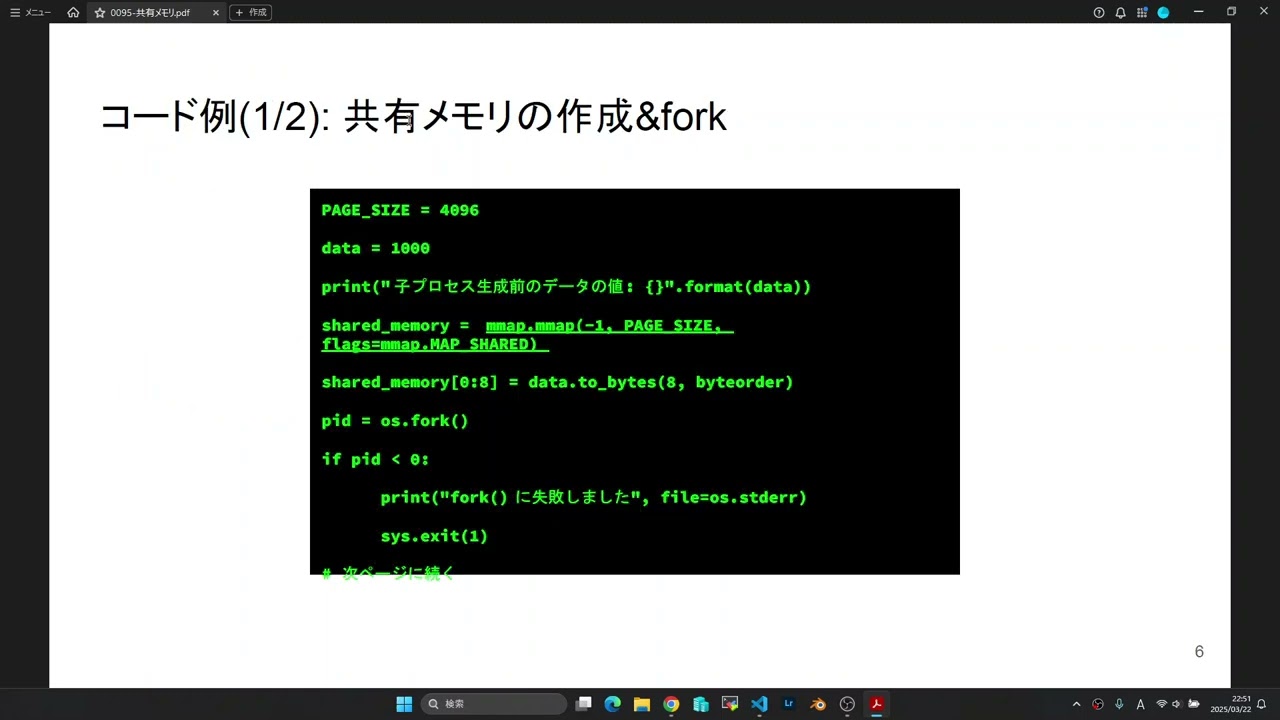Close the 0095-共有メモリ.pdf tab
The height and width of the screenshot is (720, 1280).
coord(215,13)
